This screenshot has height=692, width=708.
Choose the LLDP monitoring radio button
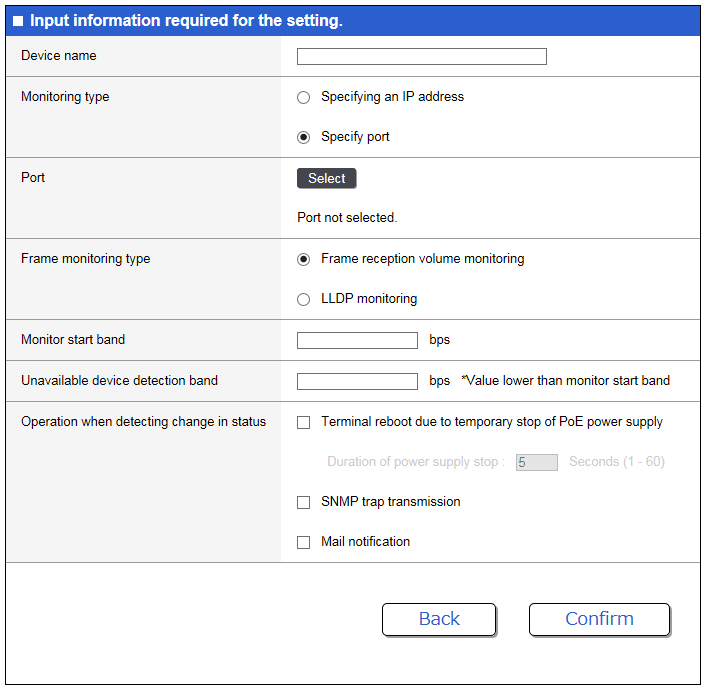(304, 299)
